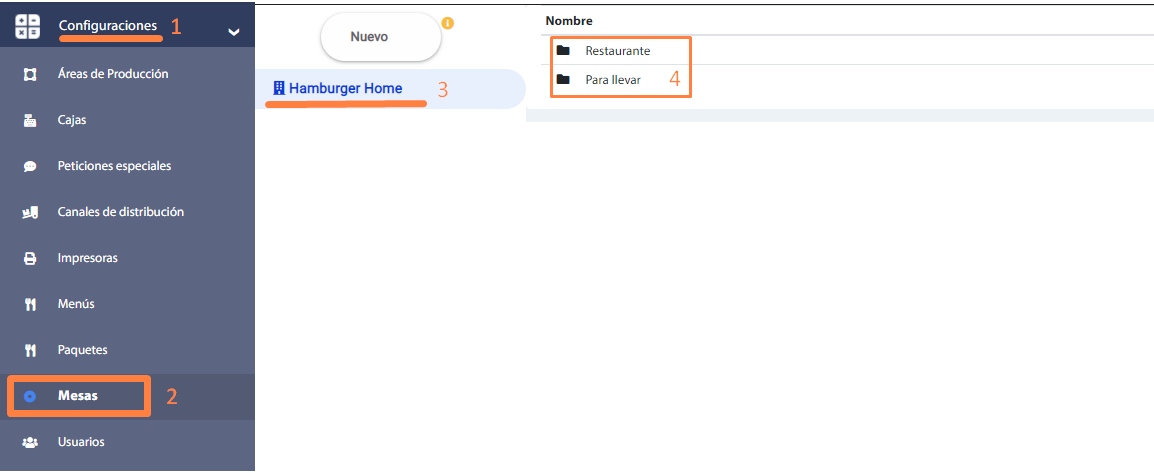
Task: Click the Nombre column header
Action: tap(569, 20)
